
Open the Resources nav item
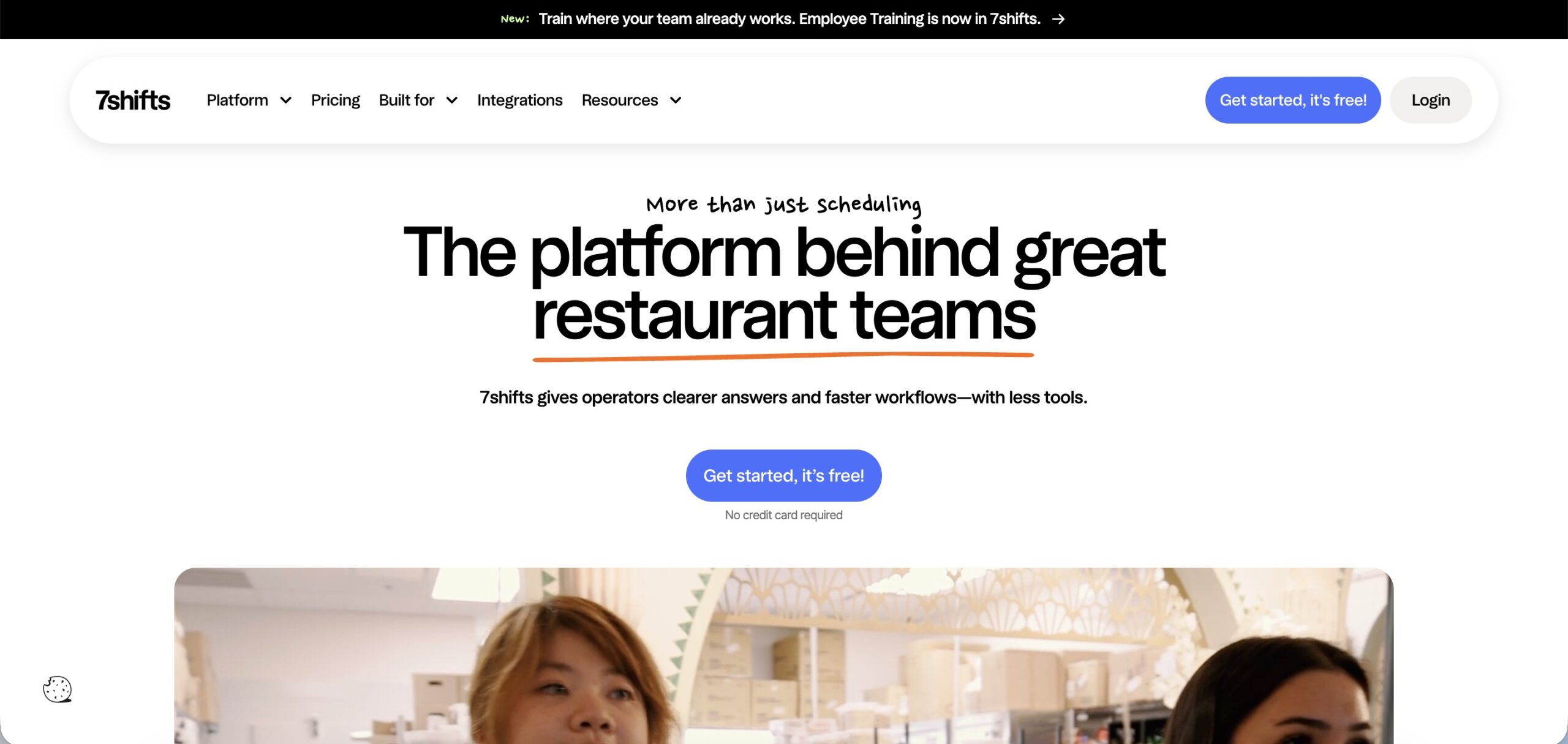pos(619,100)
